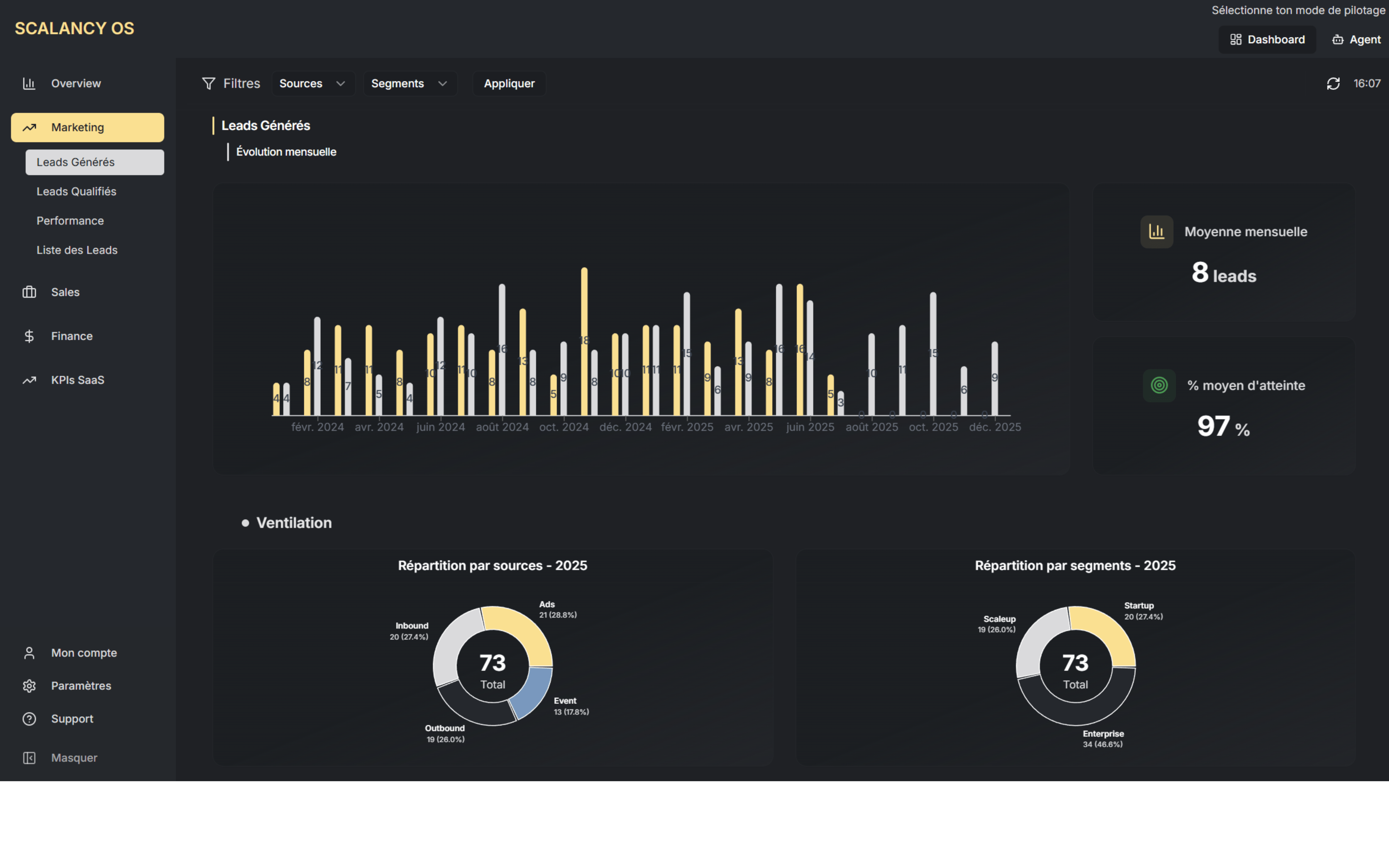
Task: Click the Moyenne mensuelle chart icon
Action: point(1157,231)
